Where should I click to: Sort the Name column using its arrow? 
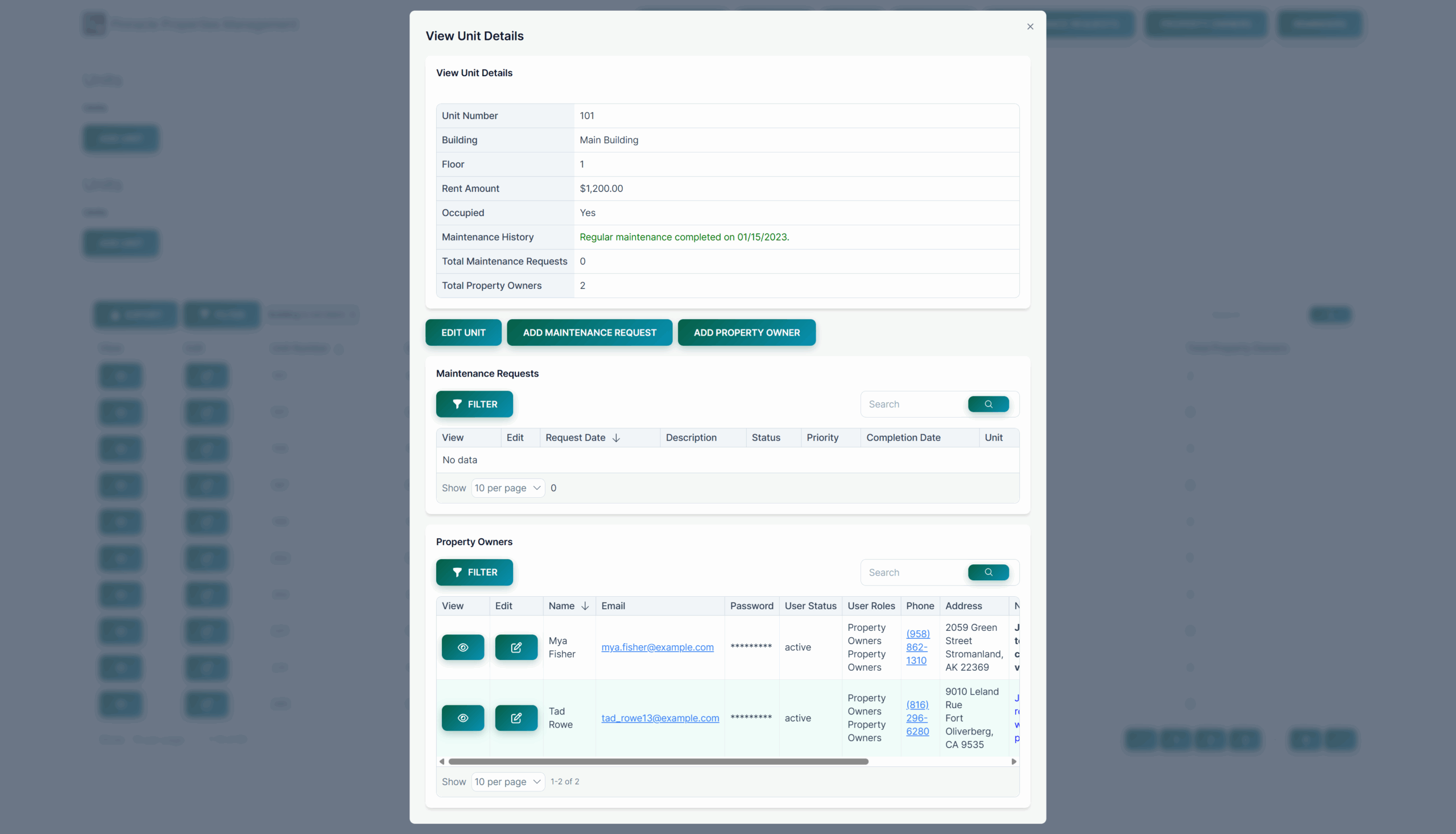click(585, 605)
